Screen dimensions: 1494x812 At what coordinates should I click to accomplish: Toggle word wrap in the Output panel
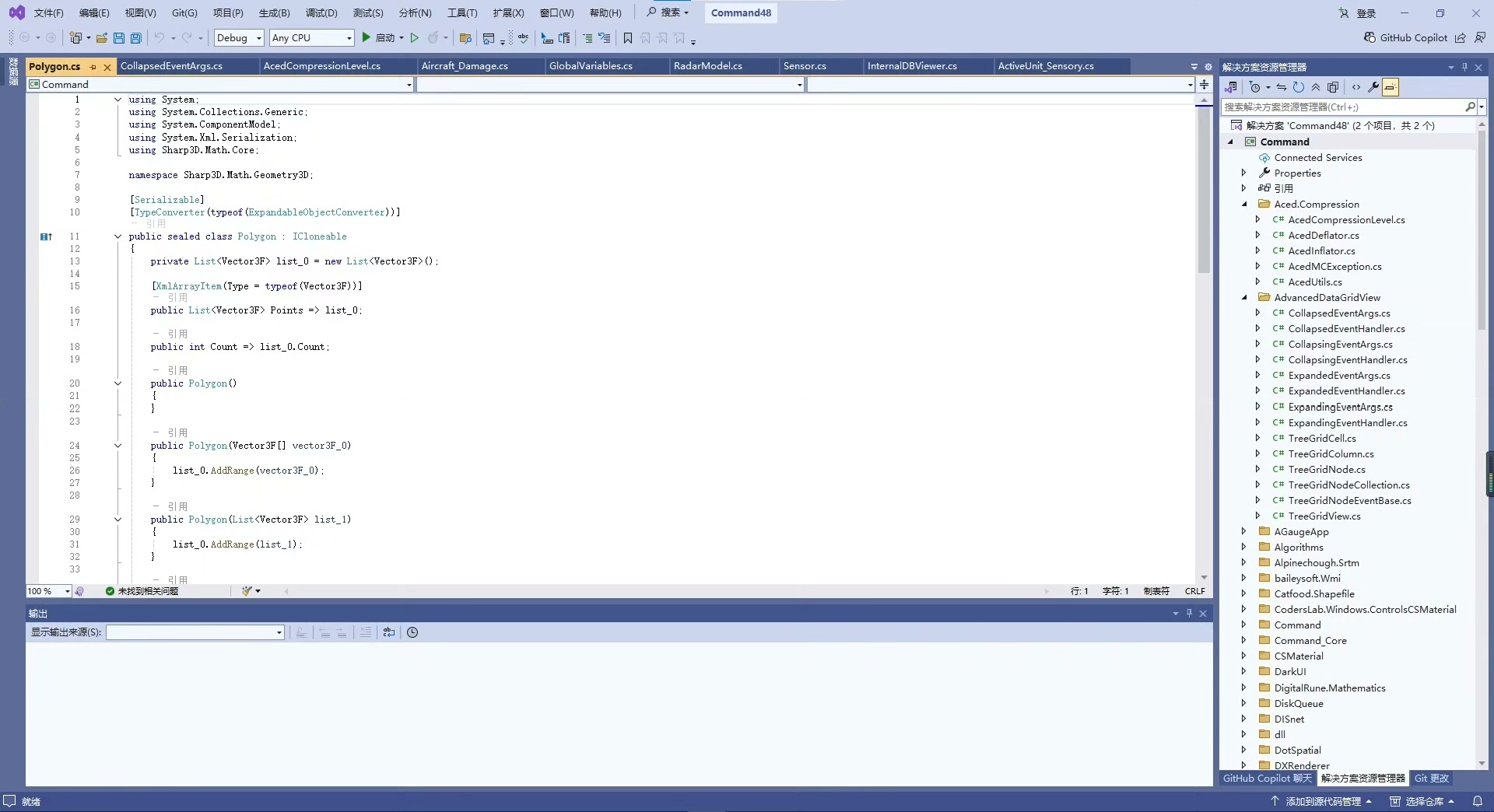[x=389, y=632]
